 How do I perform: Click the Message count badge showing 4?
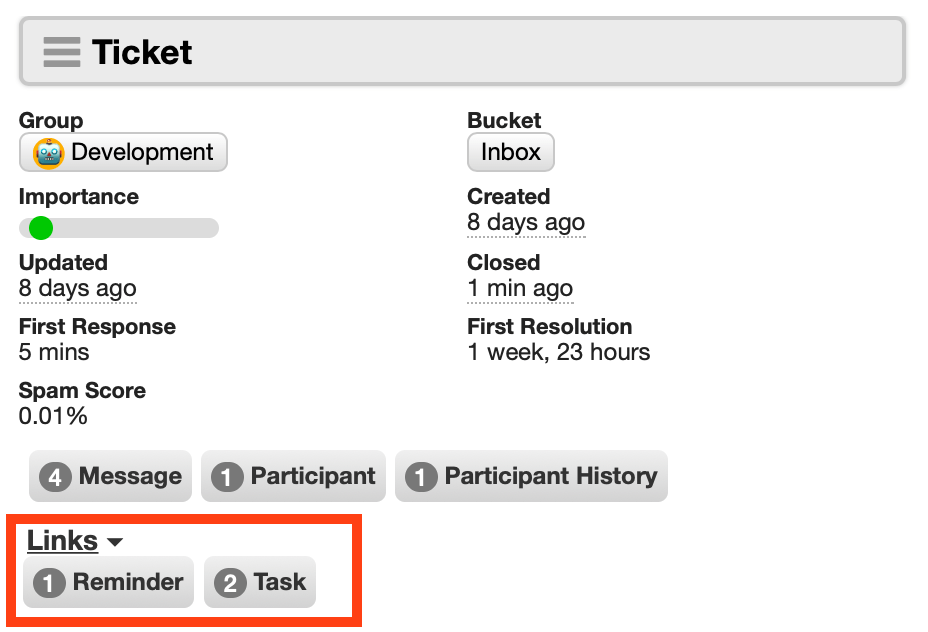pyautogui.click(x=56, y=476)
